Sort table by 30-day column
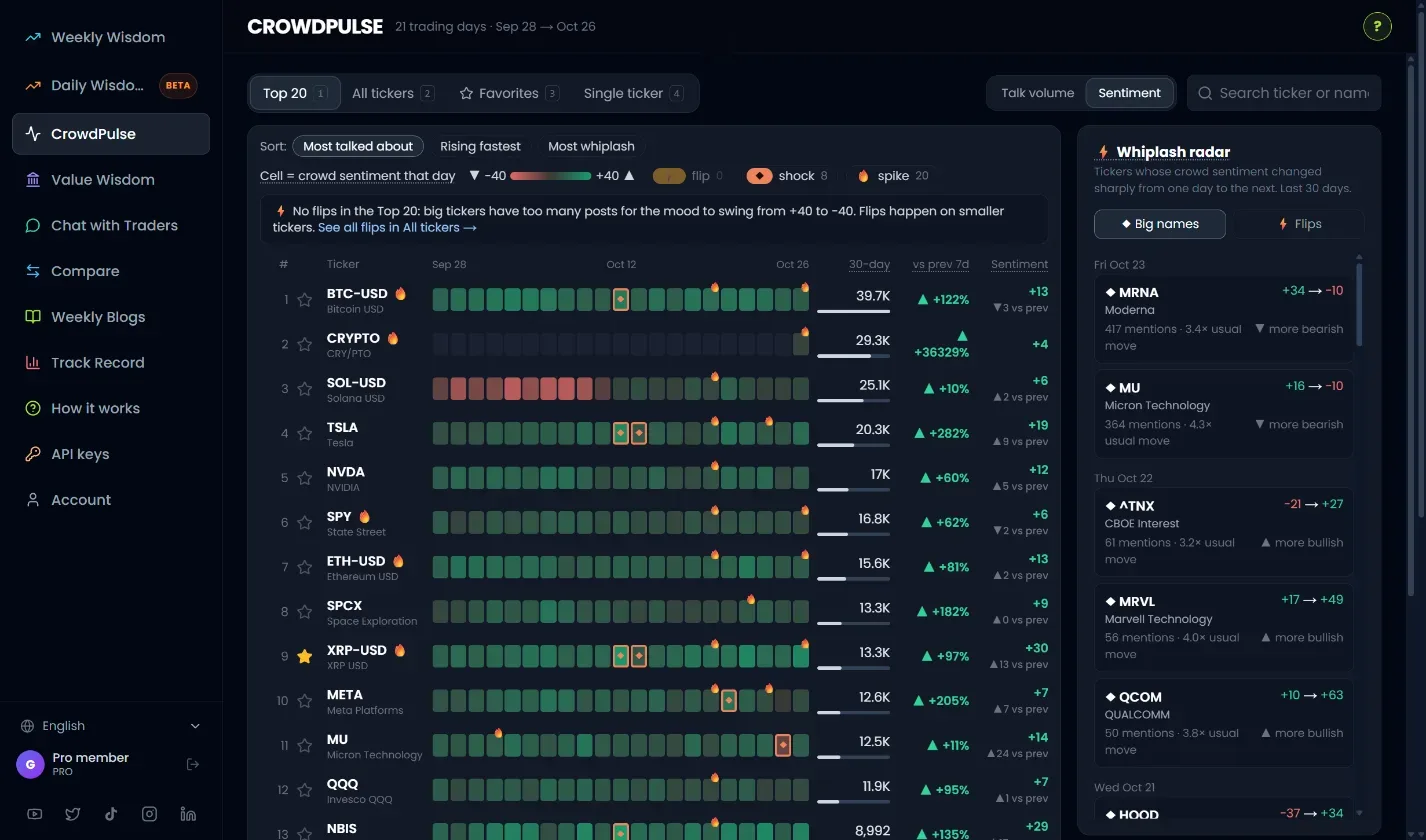This screenshot has width=1426, height=840. click(x=869, y=264)
